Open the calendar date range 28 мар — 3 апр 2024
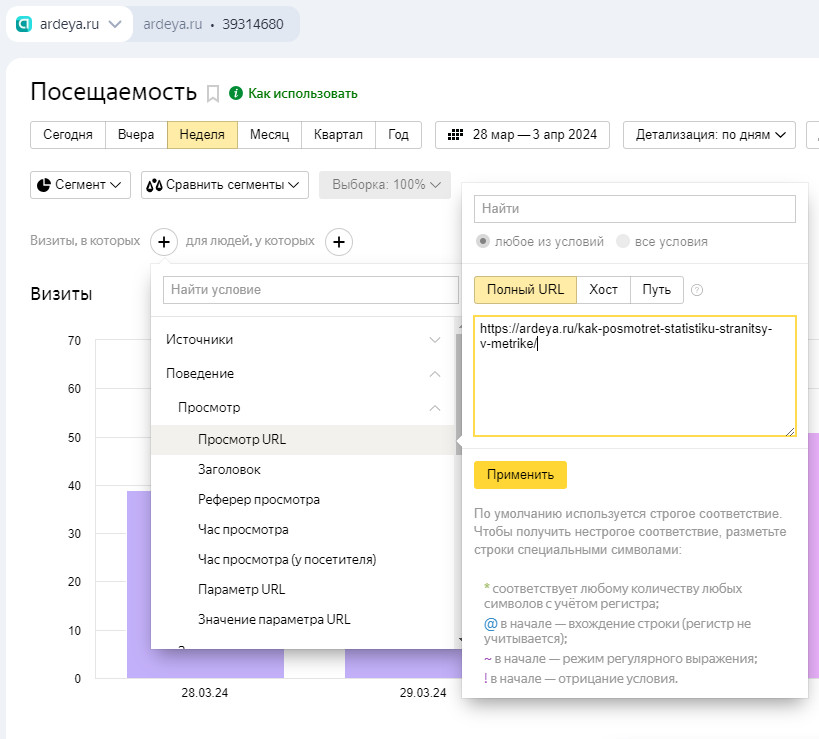819x739 pixels. pyautogui.click(x=522, y=135)
